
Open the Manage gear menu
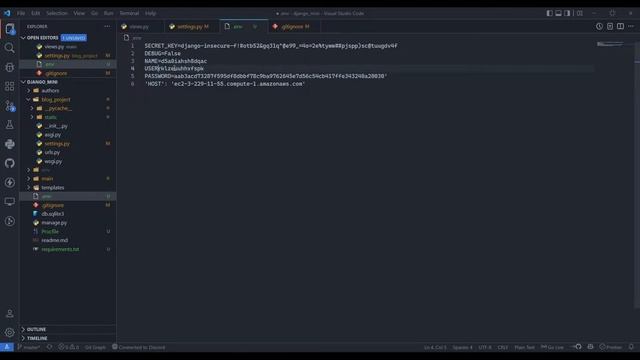[10, 333]
